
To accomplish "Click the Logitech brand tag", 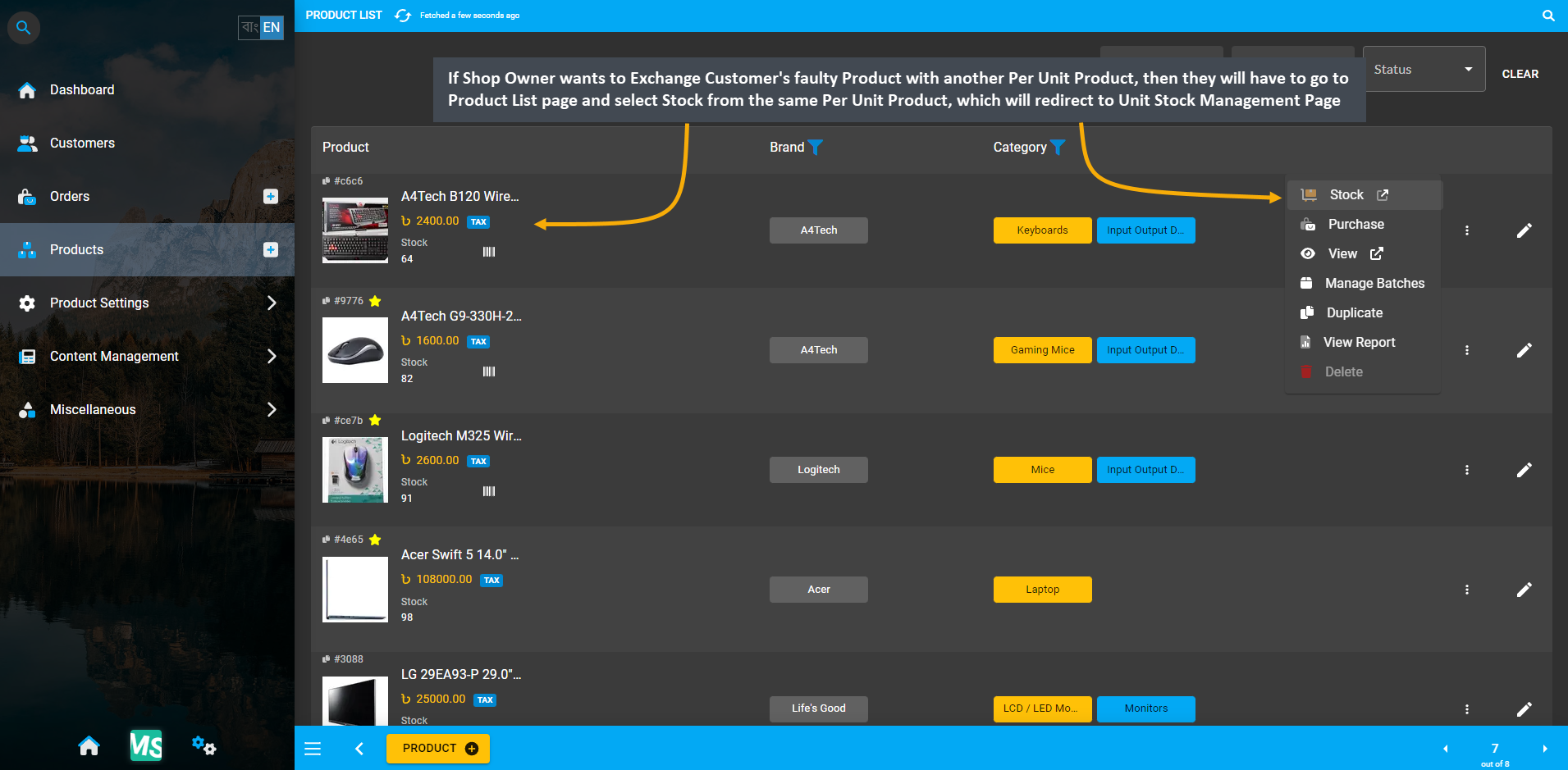I will [x=819, y=470].
